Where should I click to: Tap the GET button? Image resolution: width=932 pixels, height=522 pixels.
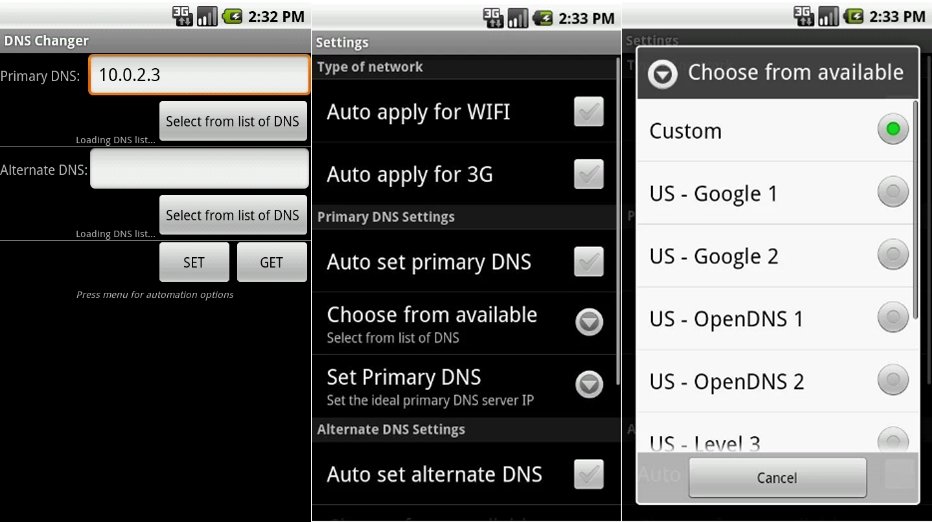[x=272, y=262]
